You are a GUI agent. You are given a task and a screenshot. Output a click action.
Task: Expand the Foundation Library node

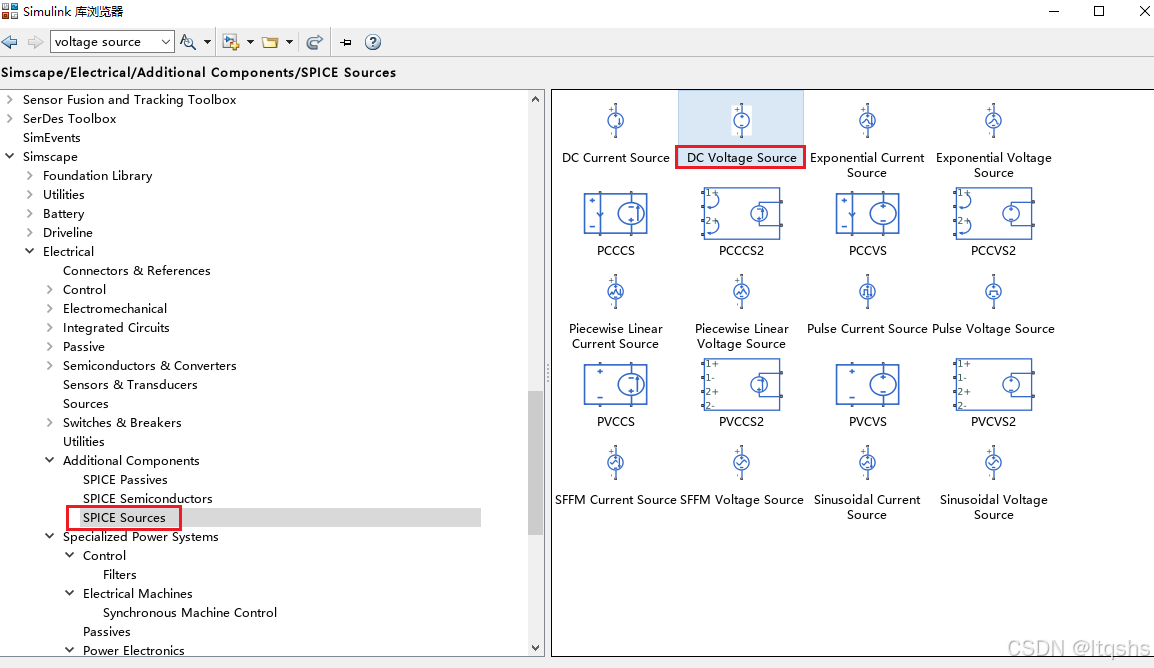[29, 175]
